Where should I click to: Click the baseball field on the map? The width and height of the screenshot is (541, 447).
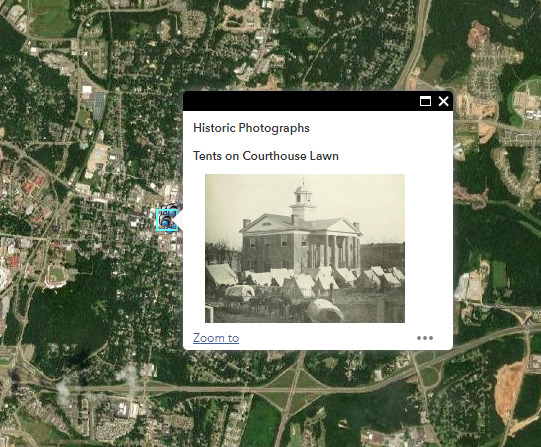tap(56, 275)
